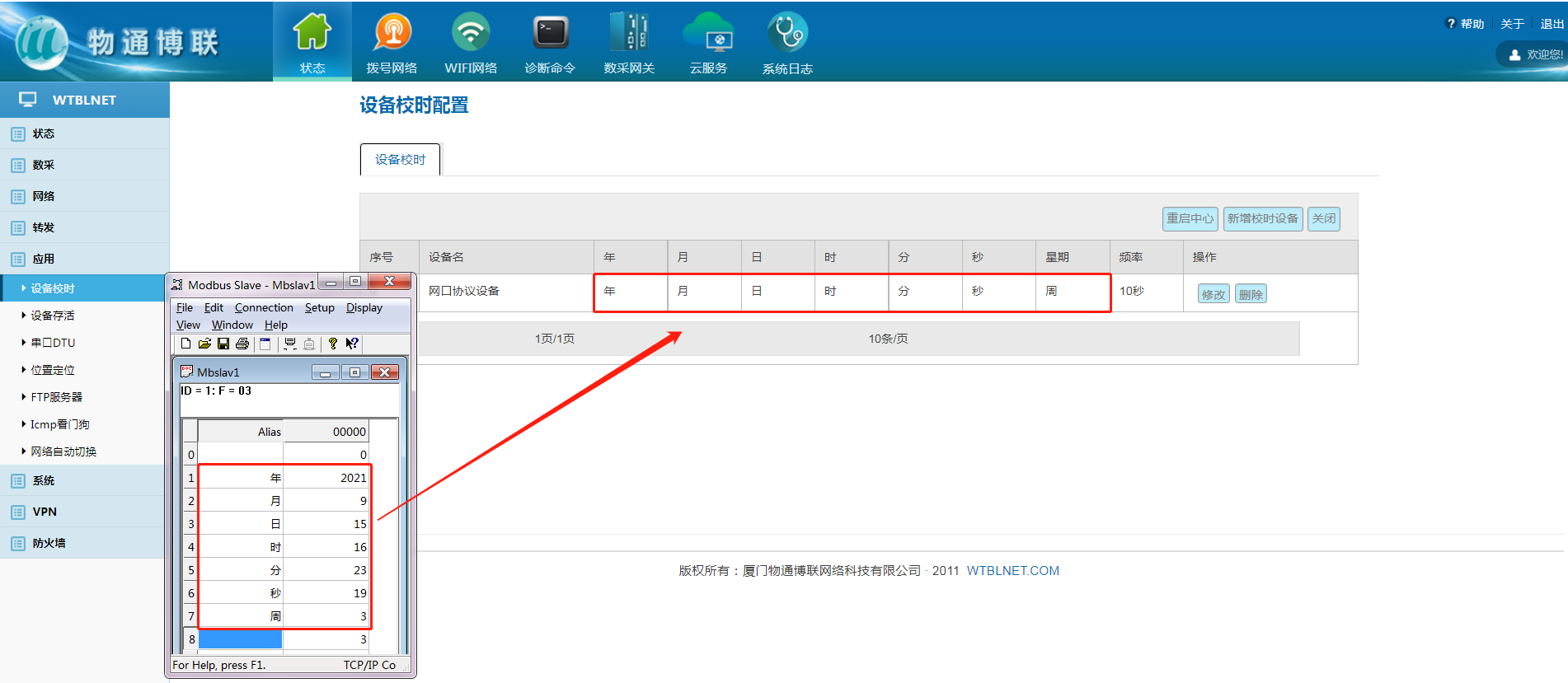Click the Save disk icon in Modbus Slave toolbar
1568x683 pixels.
click(223, 344)
